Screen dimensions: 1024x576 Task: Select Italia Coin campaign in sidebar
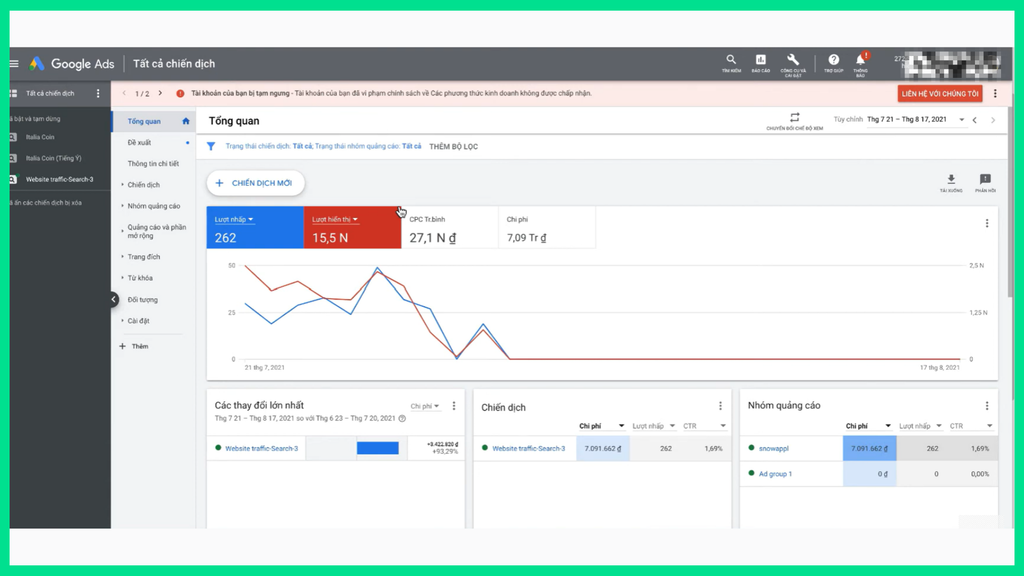coord(40,137)
